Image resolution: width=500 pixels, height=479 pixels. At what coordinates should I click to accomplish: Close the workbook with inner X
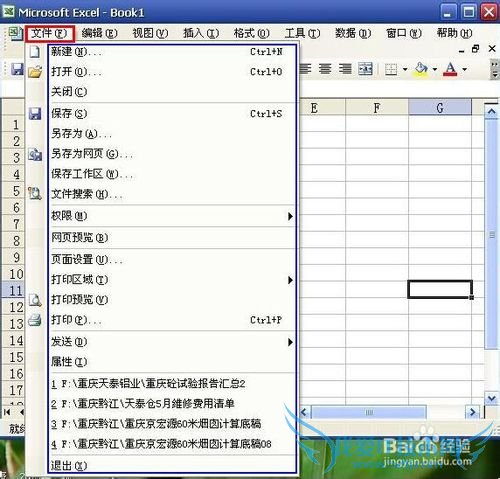coord(492,49)
